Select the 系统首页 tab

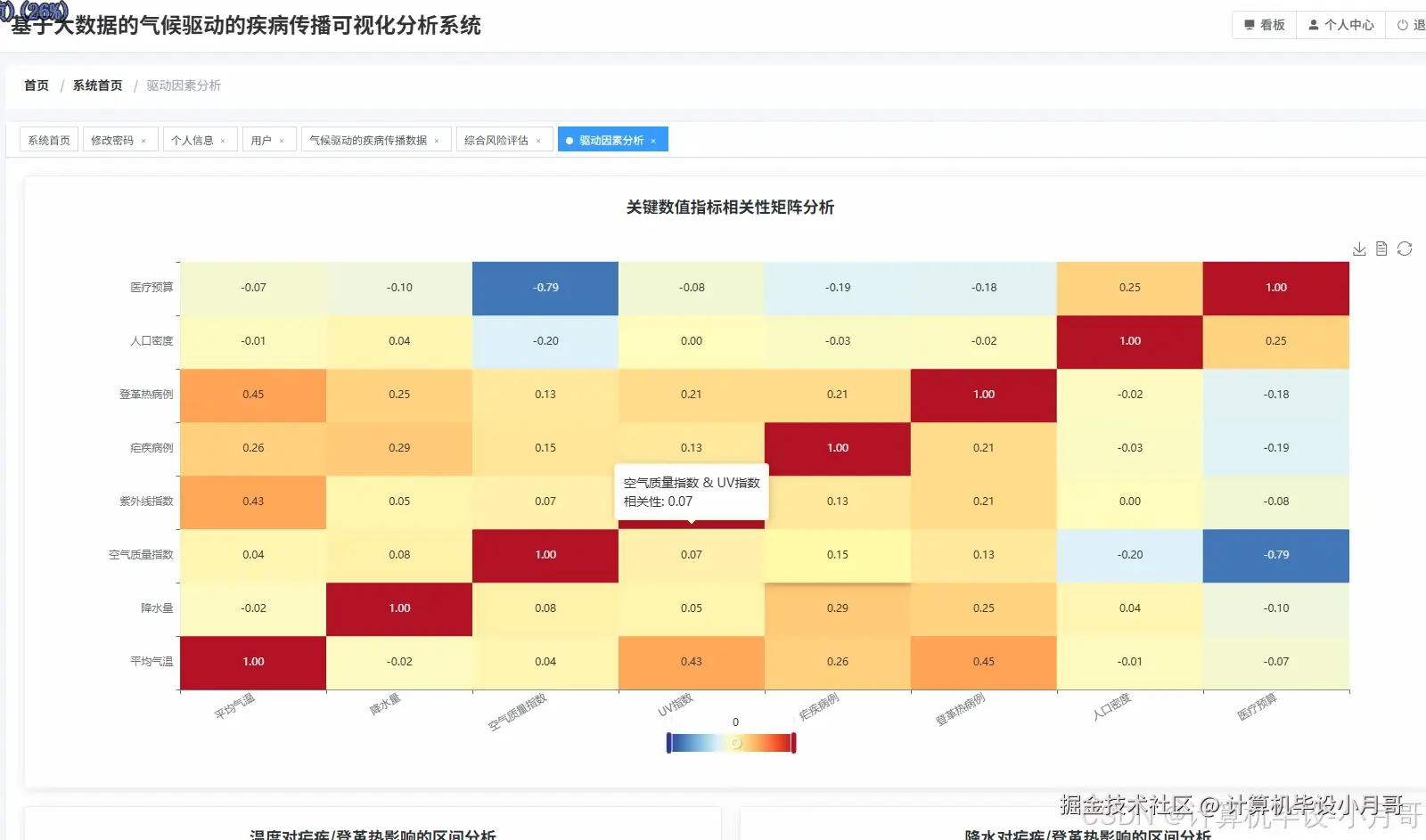48,139
